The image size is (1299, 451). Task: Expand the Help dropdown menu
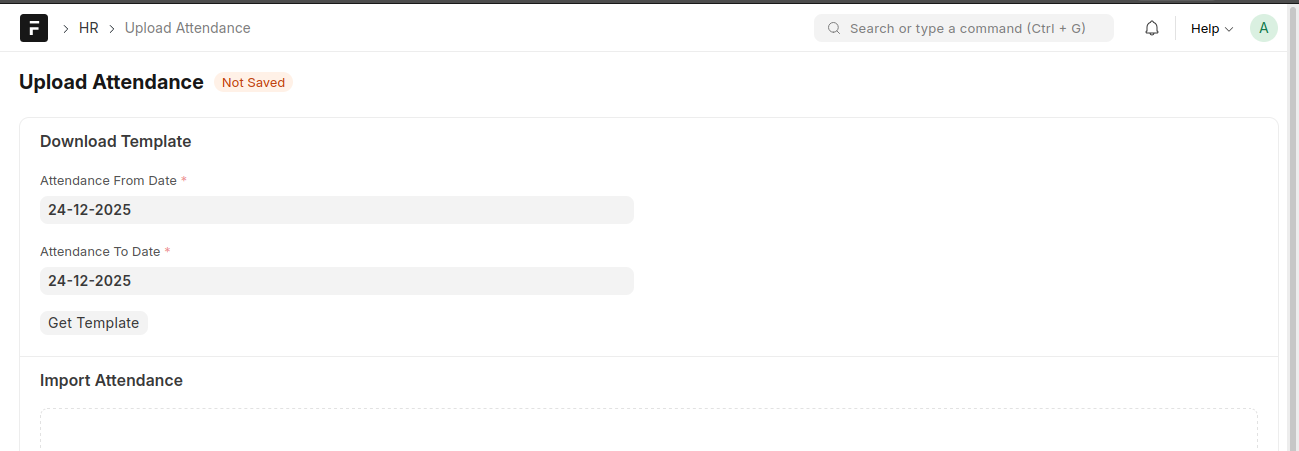click(x=1211, y=29)
